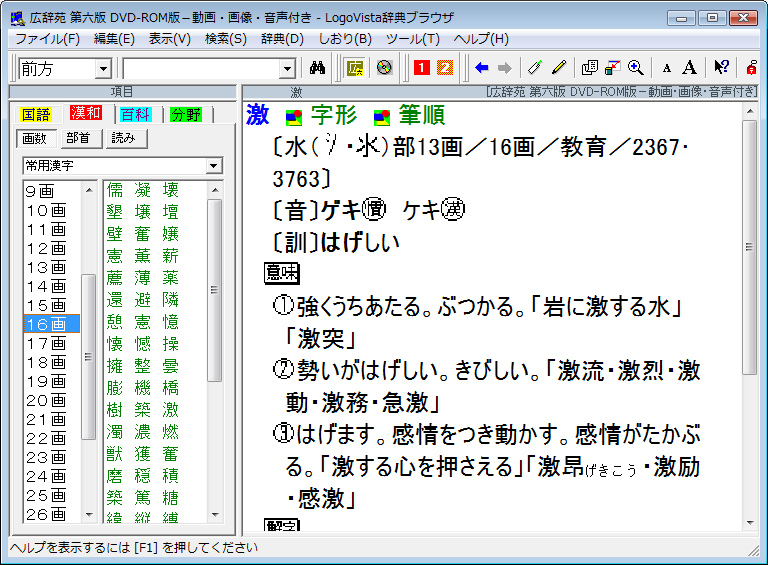768x565 pixels.
Task: Select the yellow pencil tool
Action: 559,68
